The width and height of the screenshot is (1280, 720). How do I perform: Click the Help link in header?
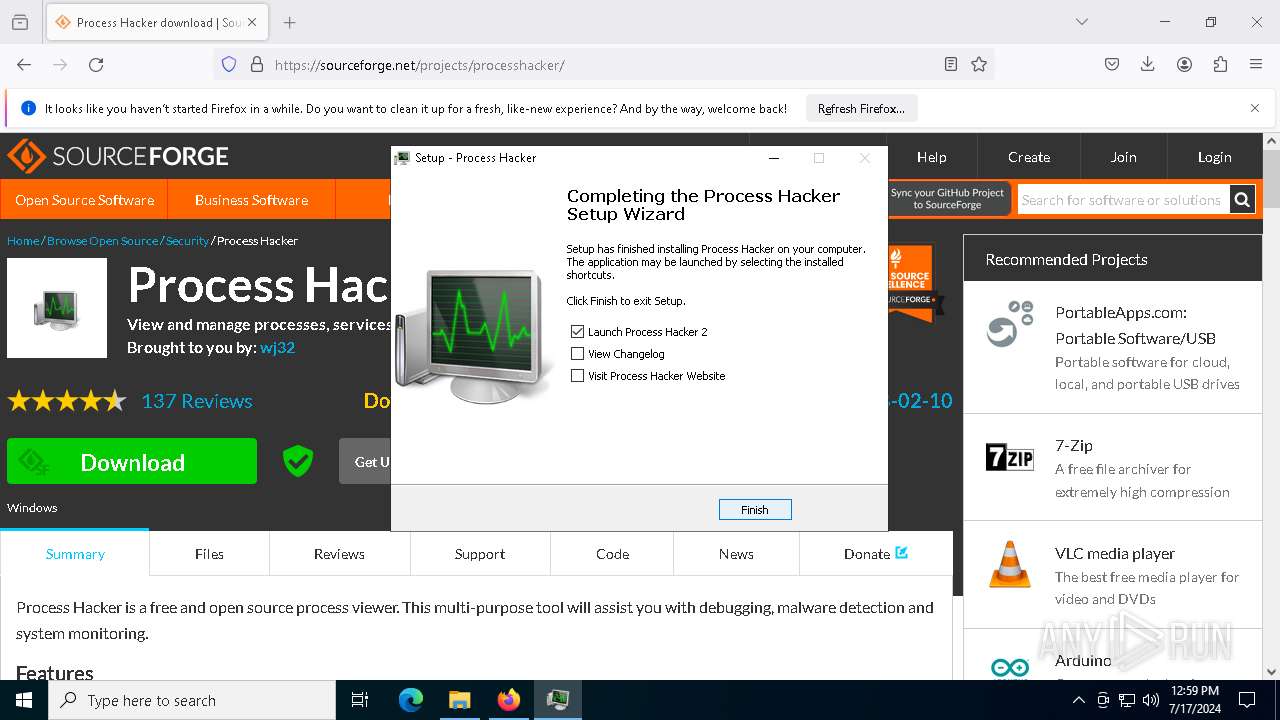[x=931, y=157]
